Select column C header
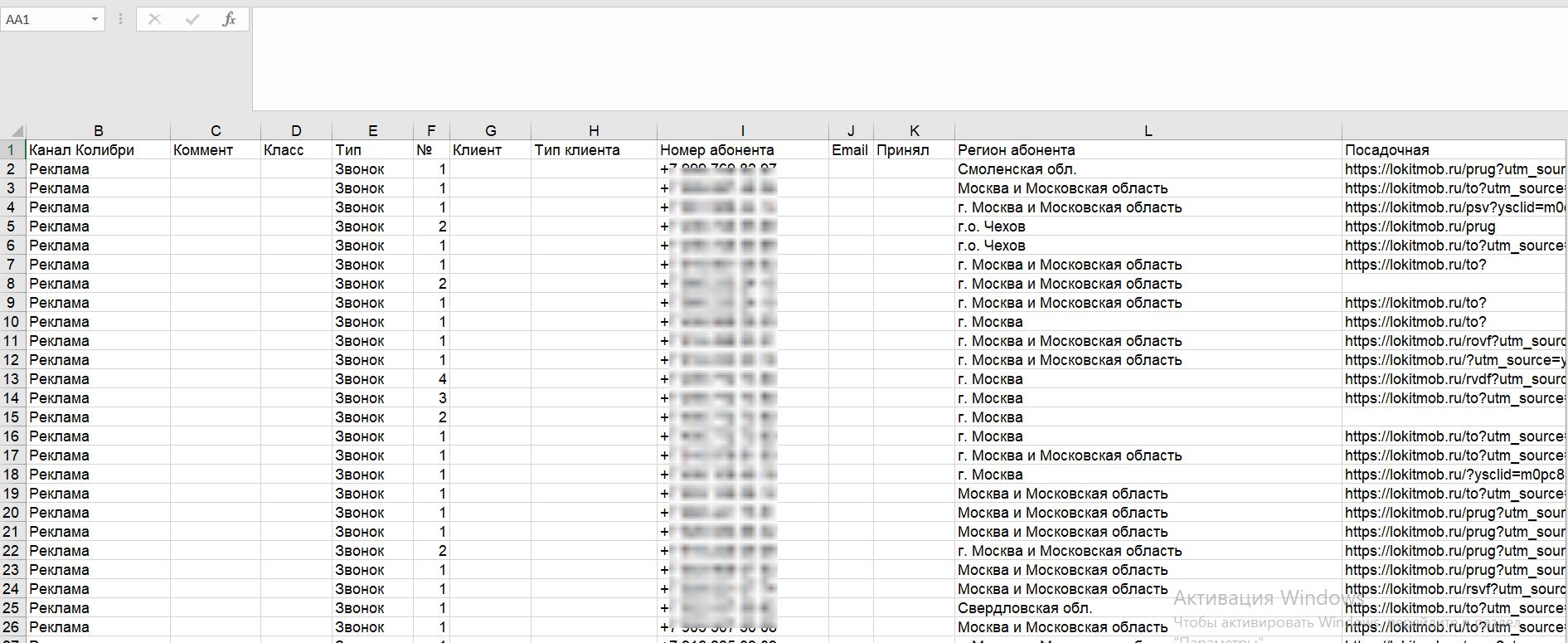The height and width of the screenshot is (643, 1568). pyautogui.click(x=216, y=131)
